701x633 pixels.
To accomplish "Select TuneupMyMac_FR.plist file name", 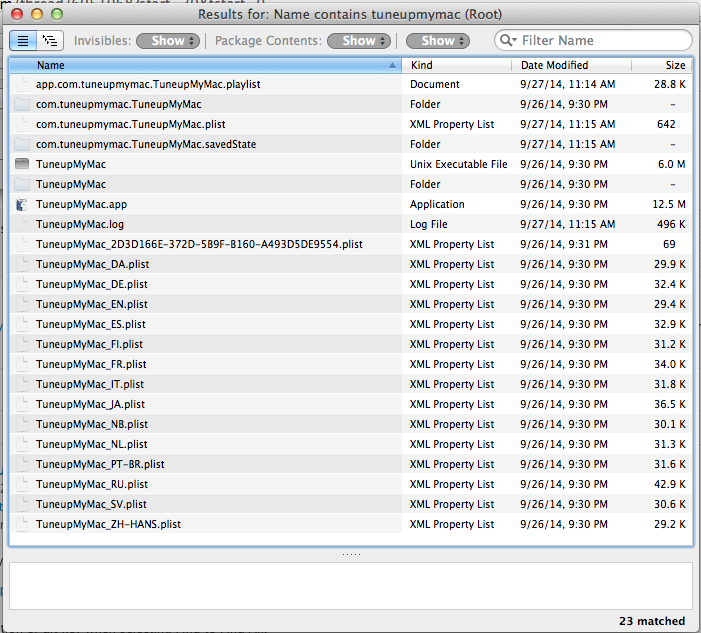I will point(91,364).
